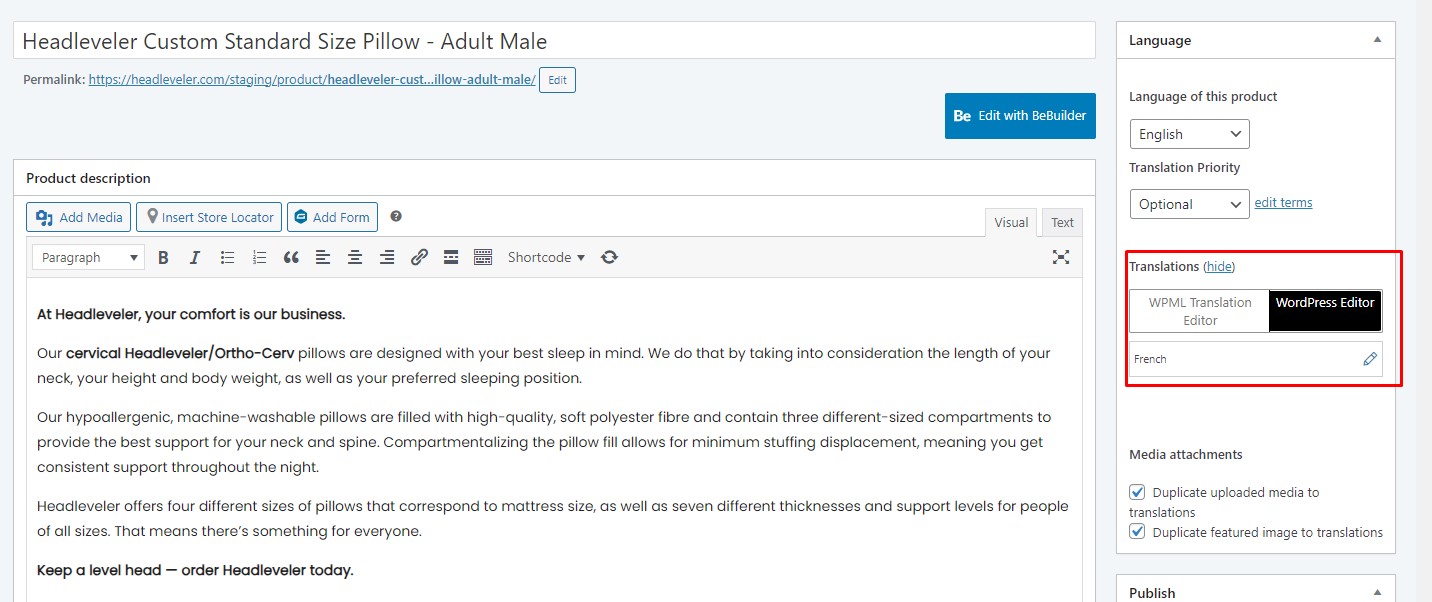Align text center
The image size is (1432, 602).
355,257
